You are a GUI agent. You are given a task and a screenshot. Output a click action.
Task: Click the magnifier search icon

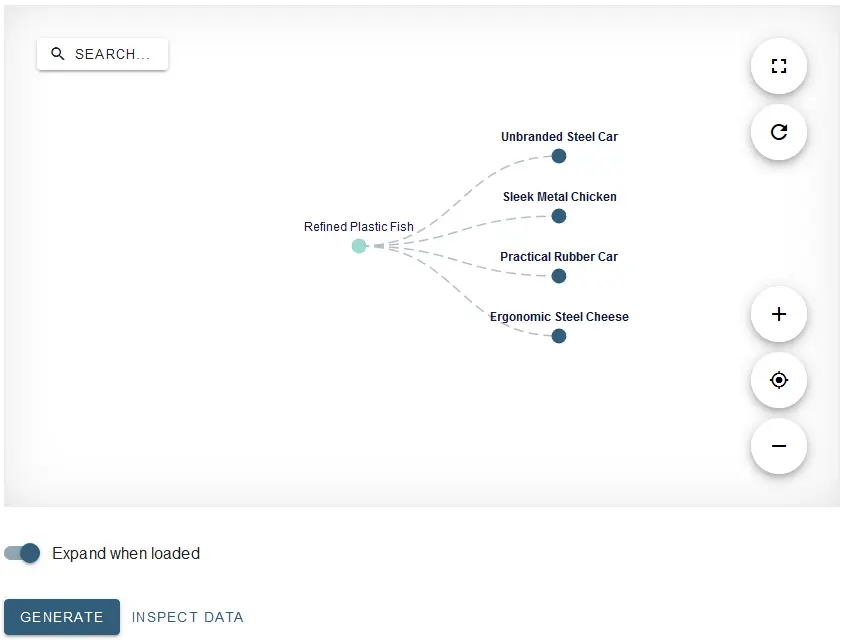[x=58, y=54]
